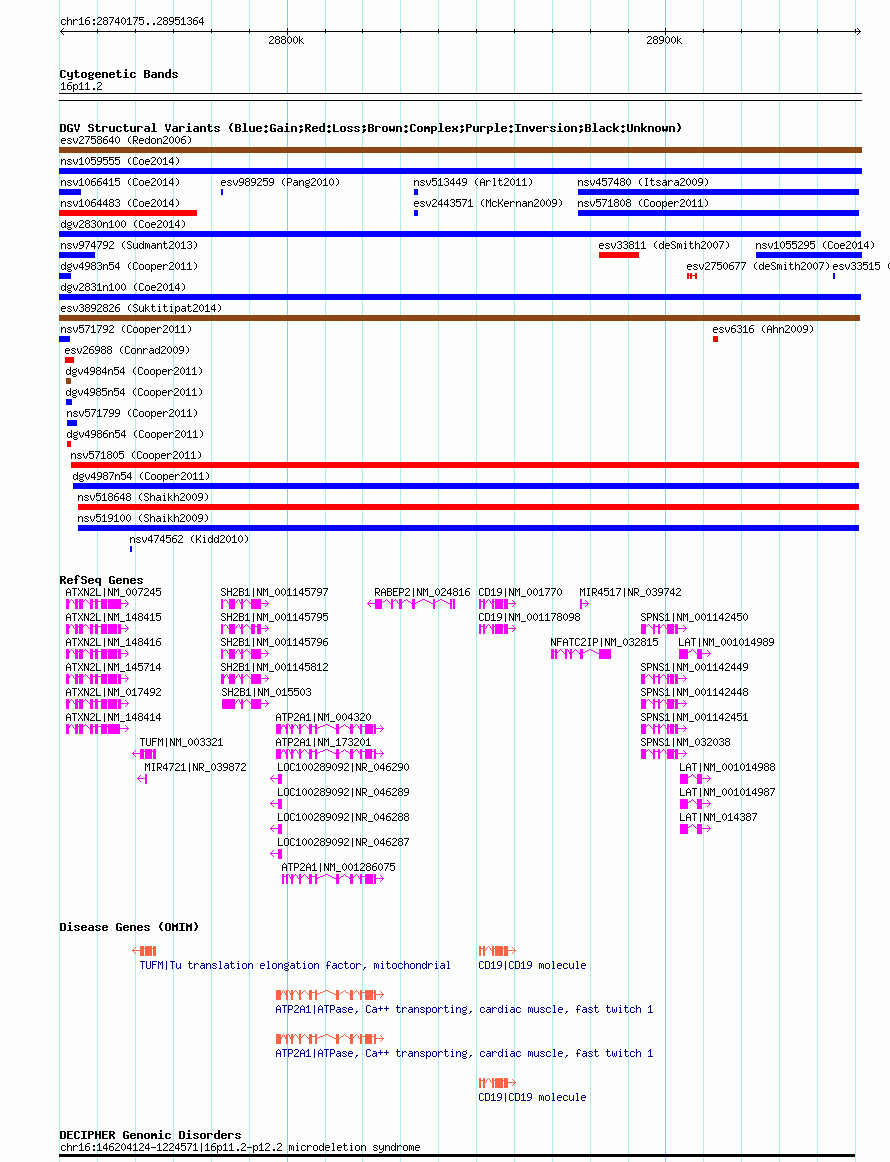The image size is (890, 1162).
Task: Select MIR4517|NR_039742 microRNA glyph
Action: tap(584, 604)
